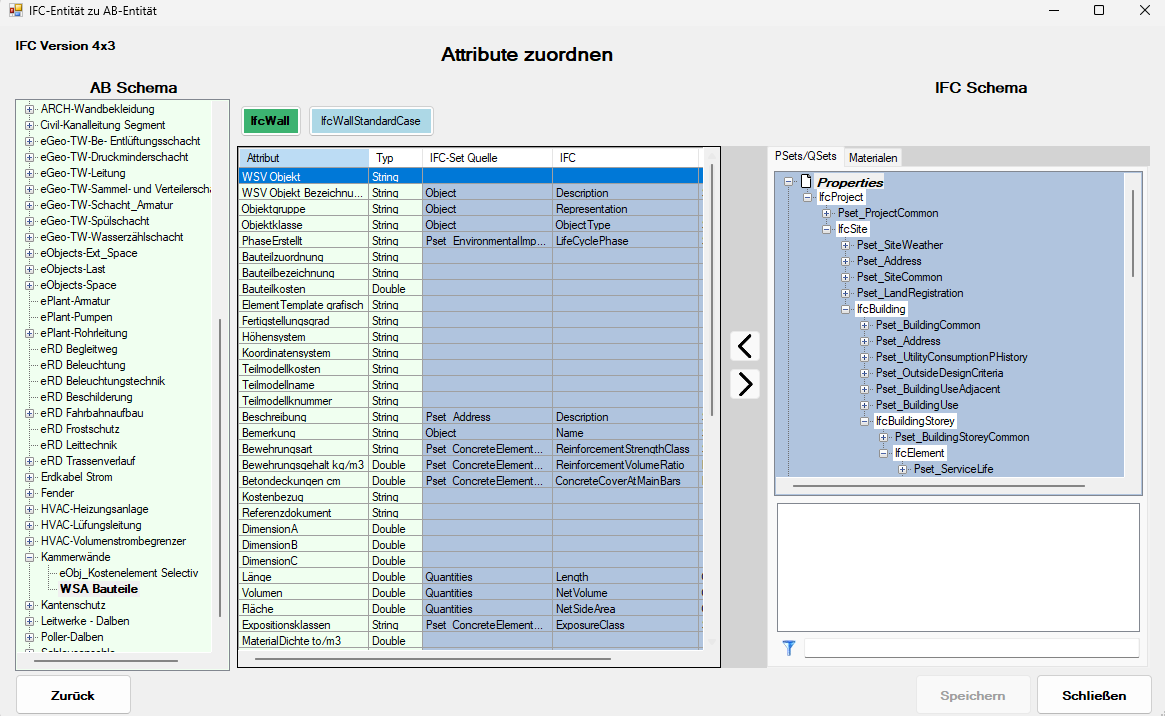The height and width of the screenshot is (716, 1165).
Task: Select the IfcWall entity button
Action: [270, 121]
